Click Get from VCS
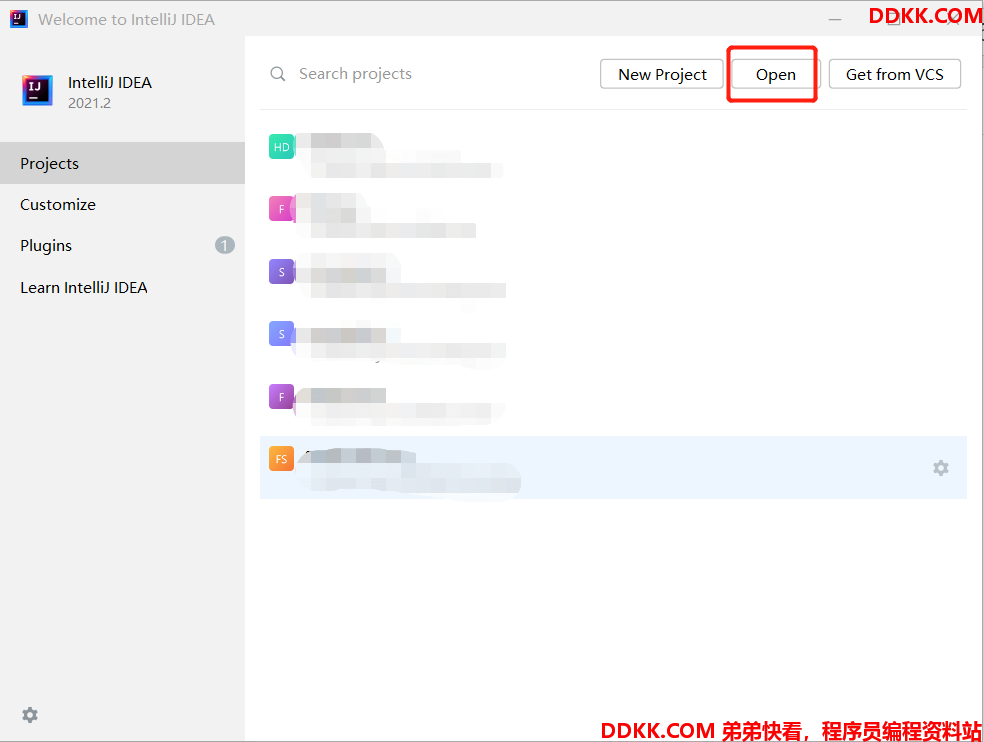The height and width of the screenshot is (742, 984). click(895, 74)
